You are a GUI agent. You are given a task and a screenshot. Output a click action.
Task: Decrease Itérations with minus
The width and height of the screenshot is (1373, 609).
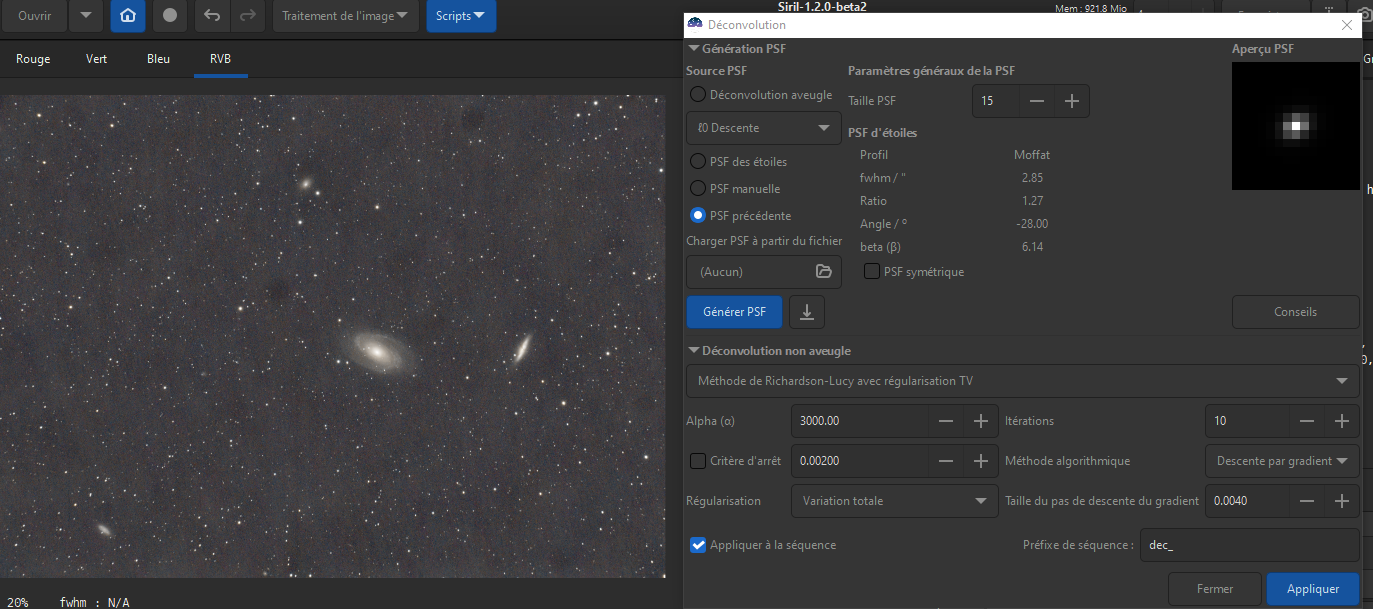1307,421
